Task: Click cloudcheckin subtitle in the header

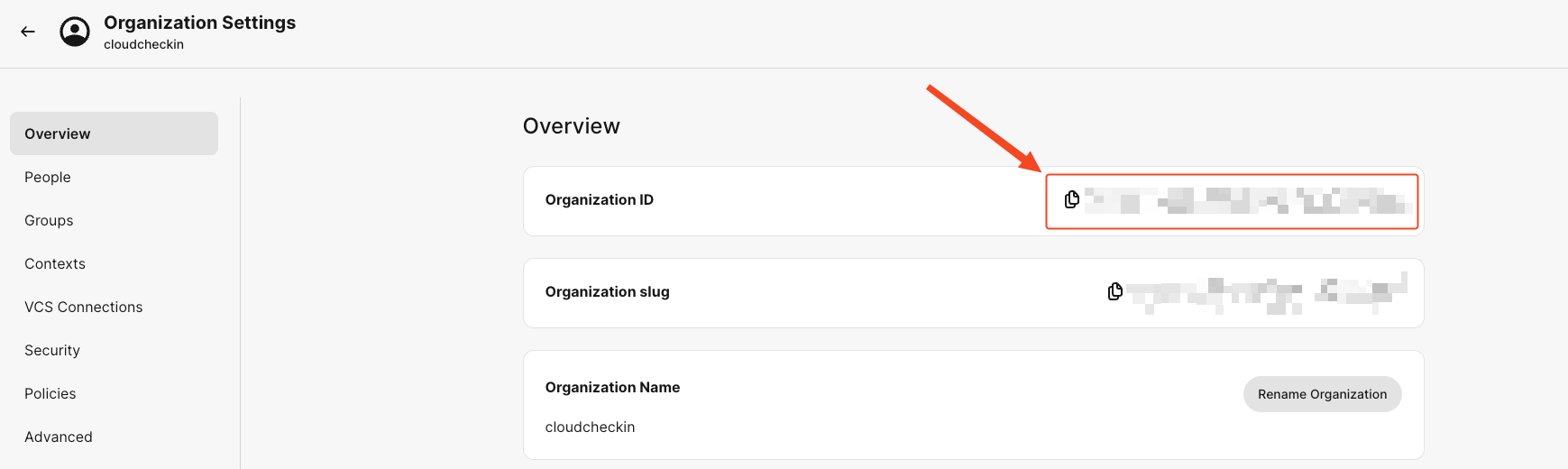Action: coord(143,44)
